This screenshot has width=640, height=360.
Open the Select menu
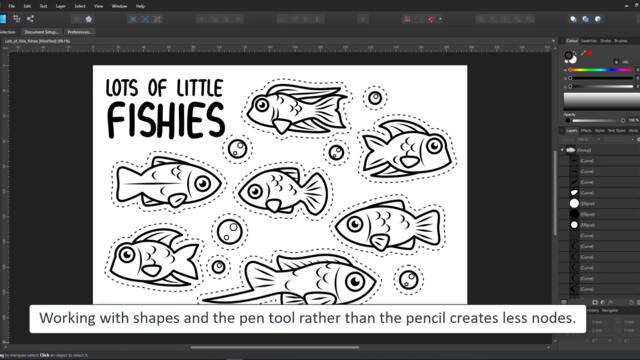coord(80,6)
